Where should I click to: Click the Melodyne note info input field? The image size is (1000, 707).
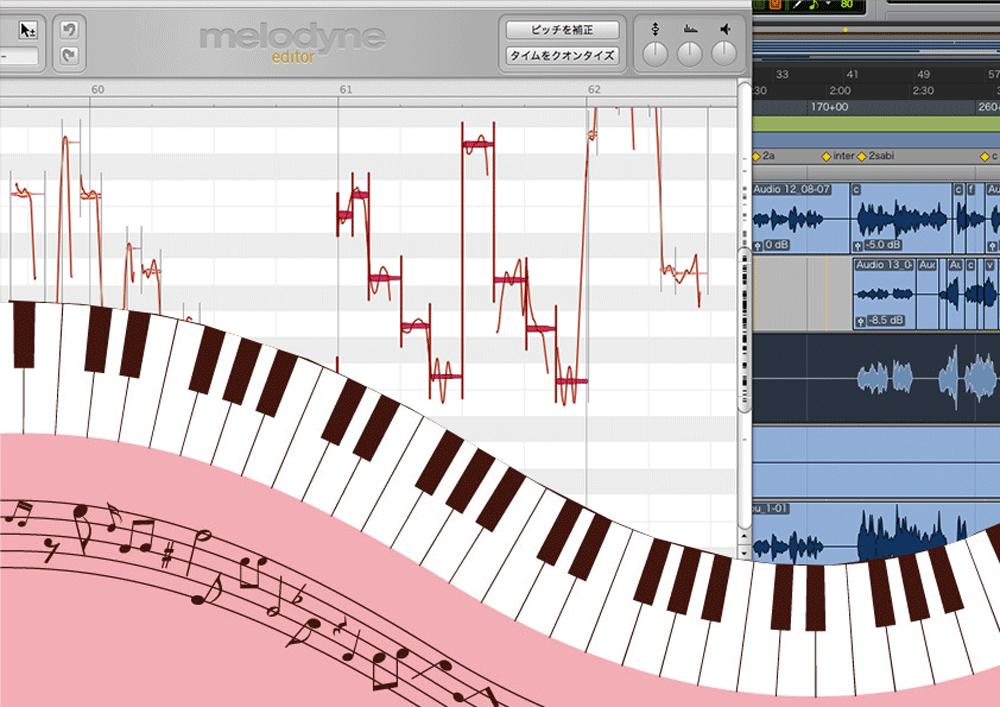click(18, 56)
